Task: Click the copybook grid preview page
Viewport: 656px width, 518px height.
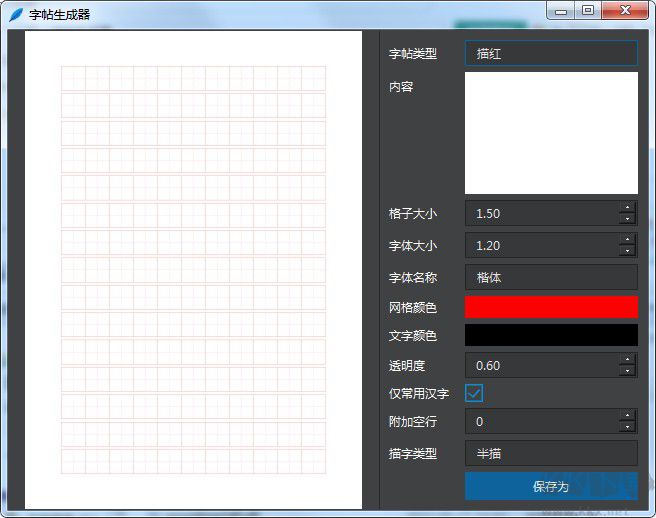Action: [193, 270]
